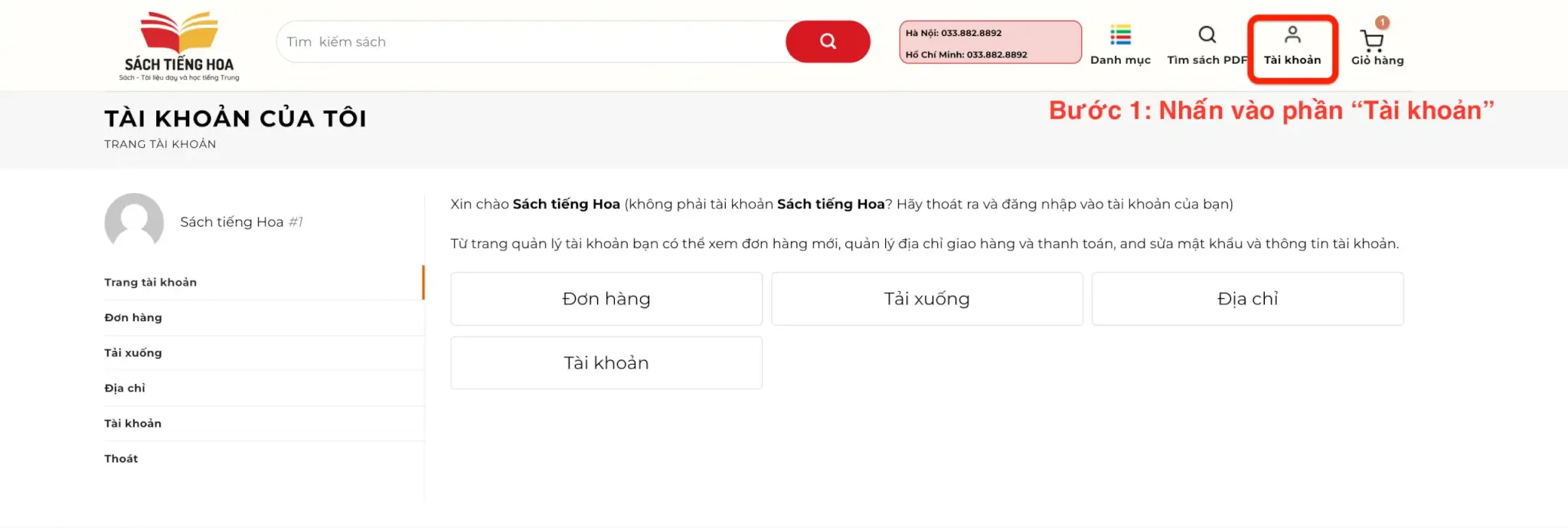Click the large Đơn hàng button
This screenshot has height=528, width=1568.
[606, 299]
